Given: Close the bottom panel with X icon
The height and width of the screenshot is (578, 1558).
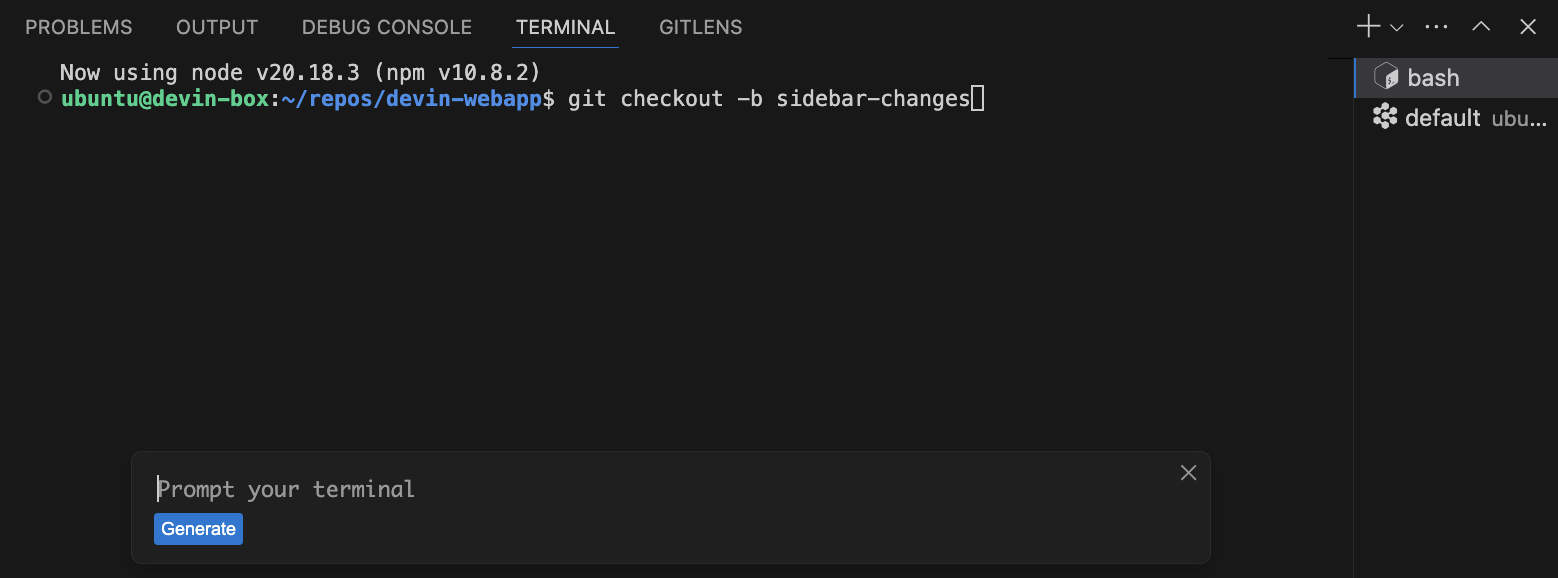Looking at the screenshot, I should point(1528,27).
